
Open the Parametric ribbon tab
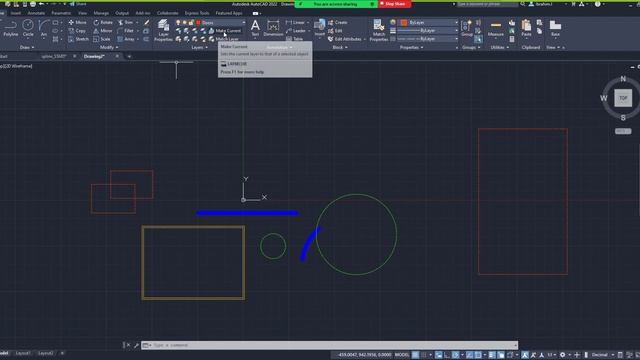[x=61, y=13]
